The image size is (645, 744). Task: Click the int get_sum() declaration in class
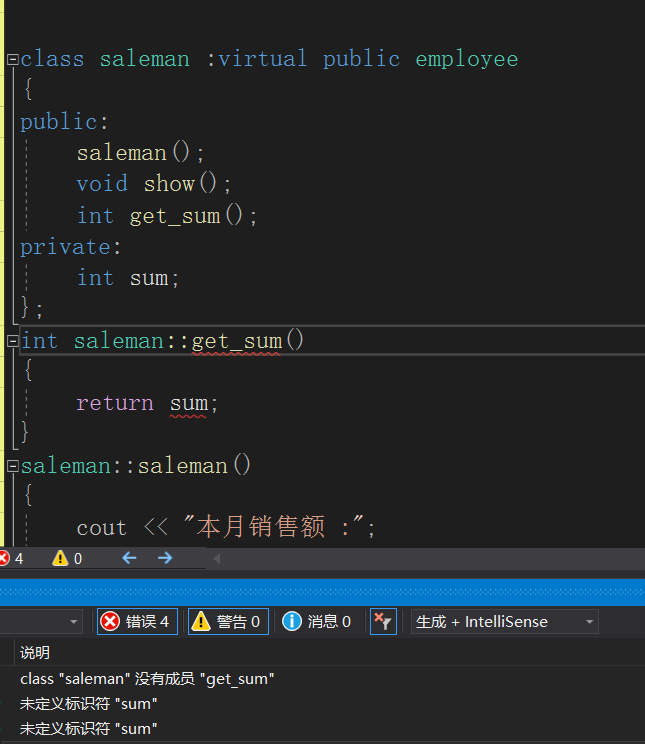point(167,216)
